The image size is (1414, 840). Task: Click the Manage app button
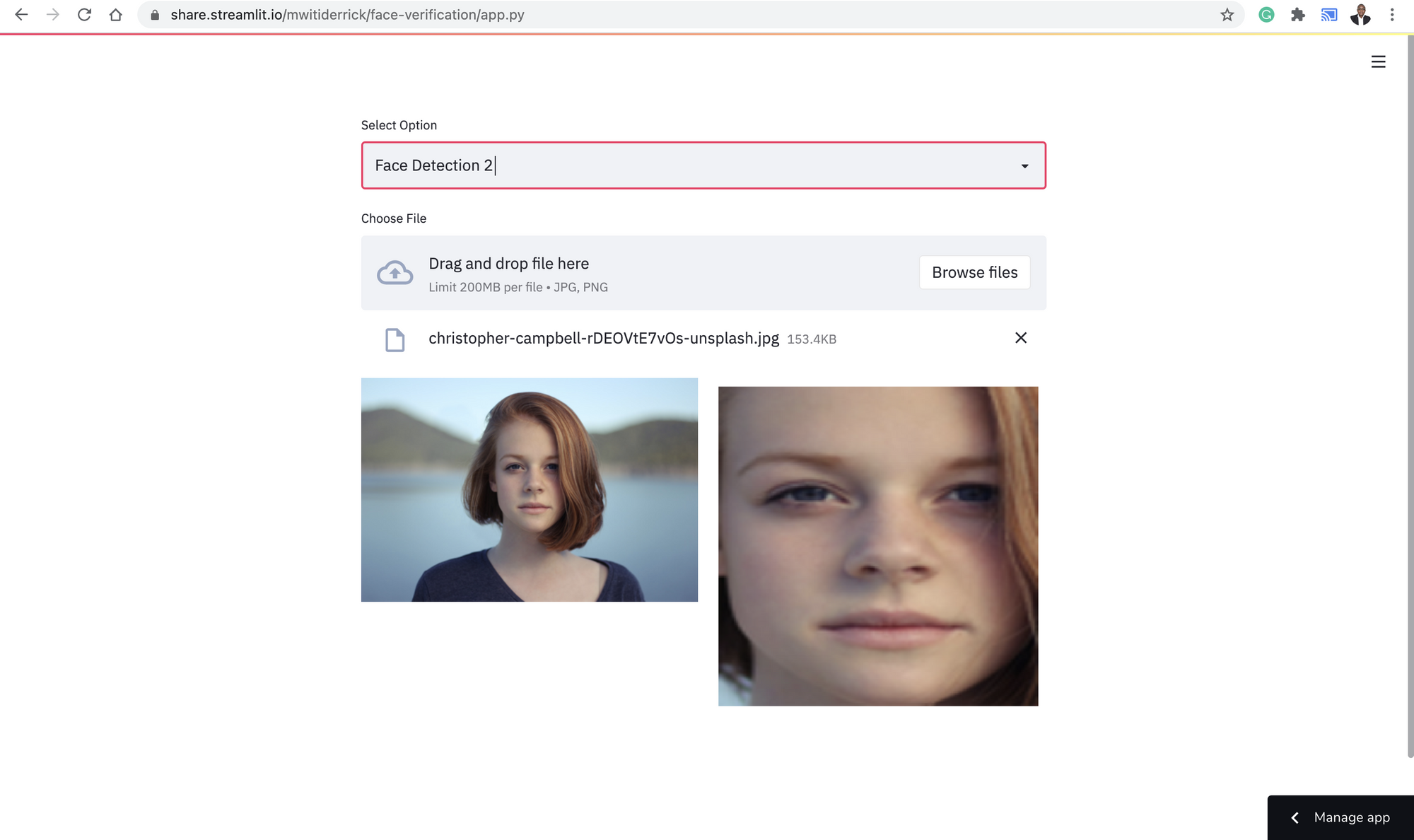[1351, 817]
